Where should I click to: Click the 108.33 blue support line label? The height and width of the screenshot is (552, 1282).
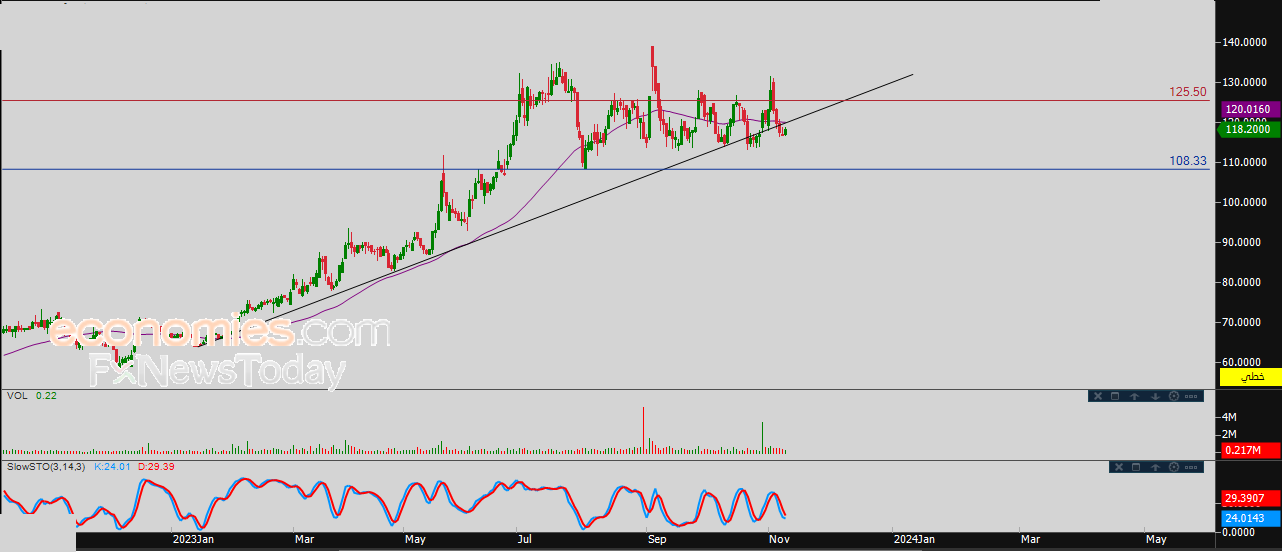coord(1188,160)
